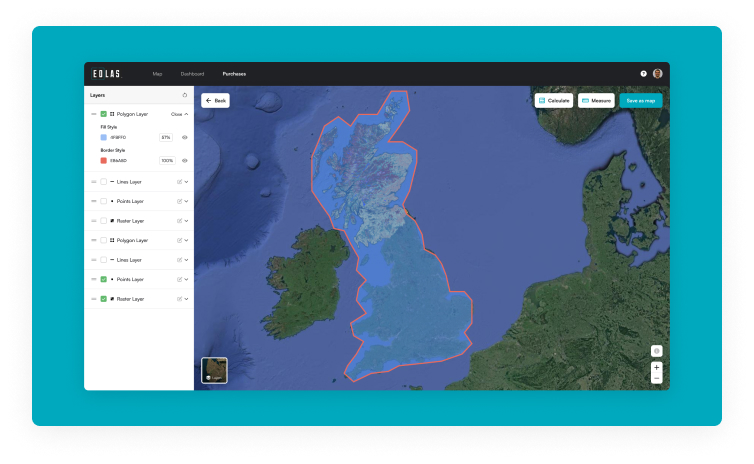
Task: Edit the Lines Layer below Border Style
Action: click(x=179, y=182)
